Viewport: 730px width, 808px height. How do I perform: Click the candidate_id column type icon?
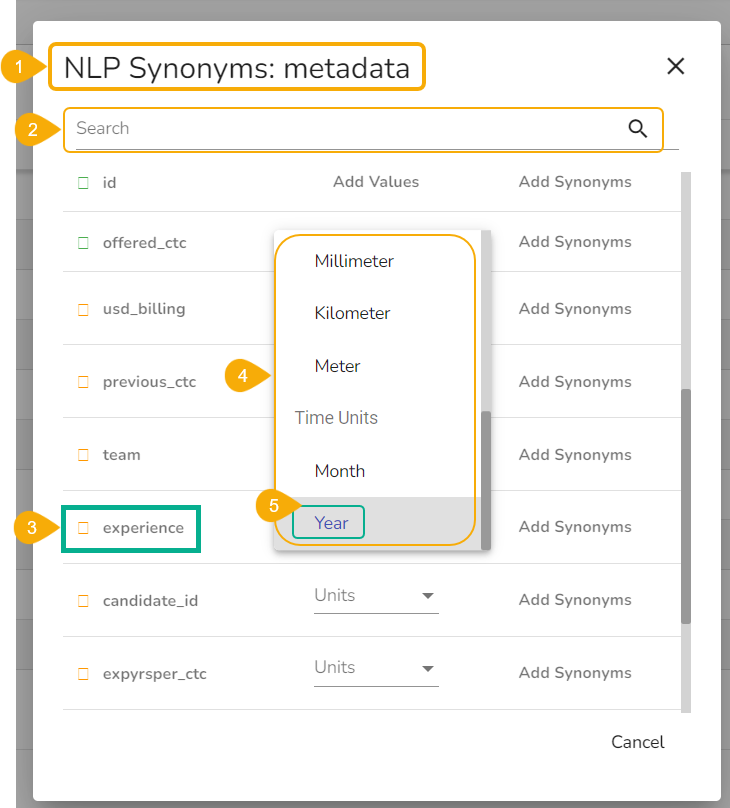[x=83, y=601]
